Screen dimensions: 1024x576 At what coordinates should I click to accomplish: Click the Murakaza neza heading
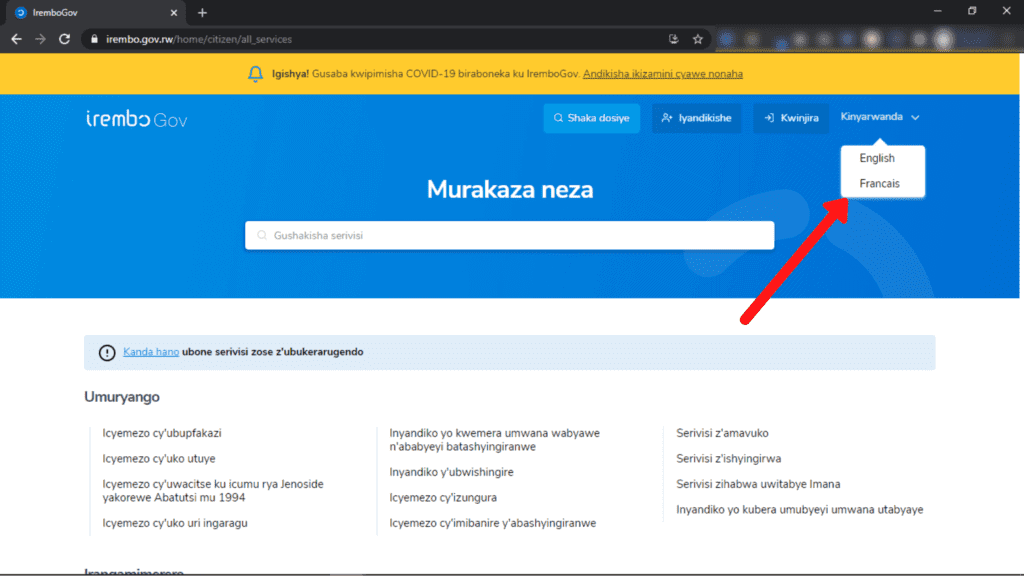point(510,189)
